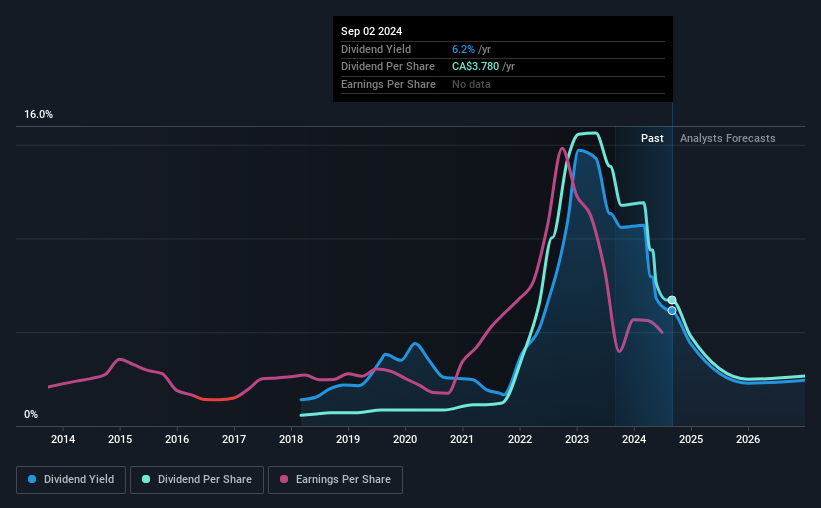
Task: Click the 0% y-axis label
Action: click(x=31, y=415)
